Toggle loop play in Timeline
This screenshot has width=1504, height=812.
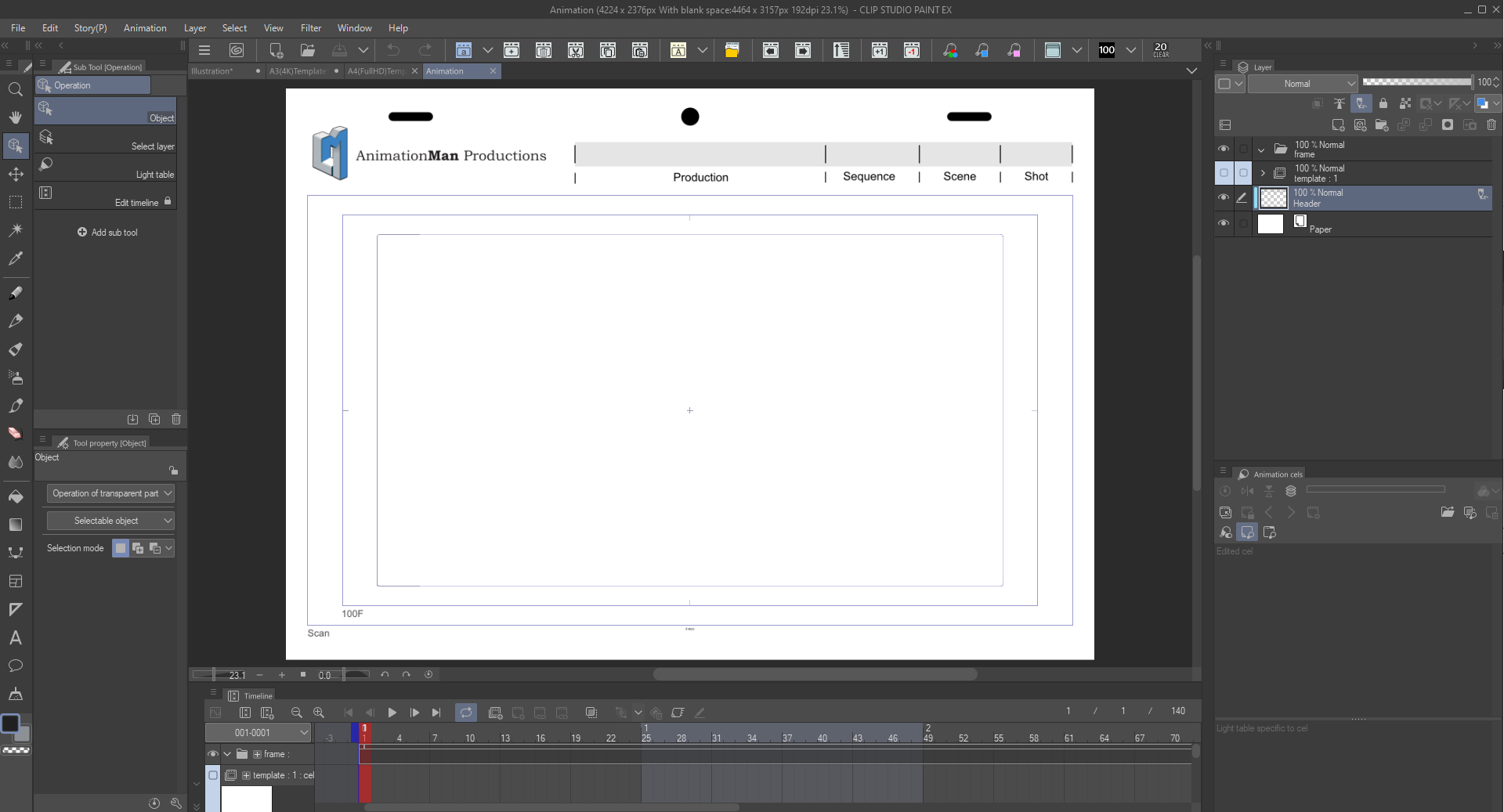[466, 713]
